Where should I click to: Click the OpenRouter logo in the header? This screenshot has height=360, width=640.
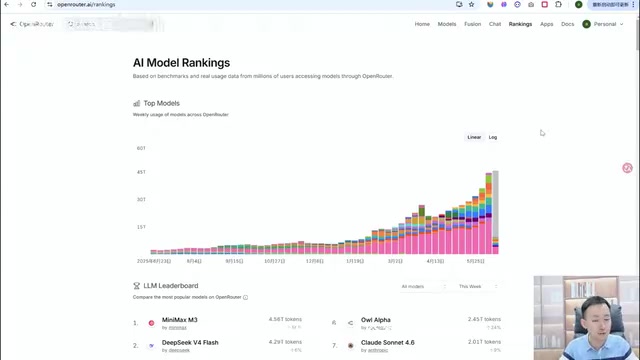(x=32, y=24)
